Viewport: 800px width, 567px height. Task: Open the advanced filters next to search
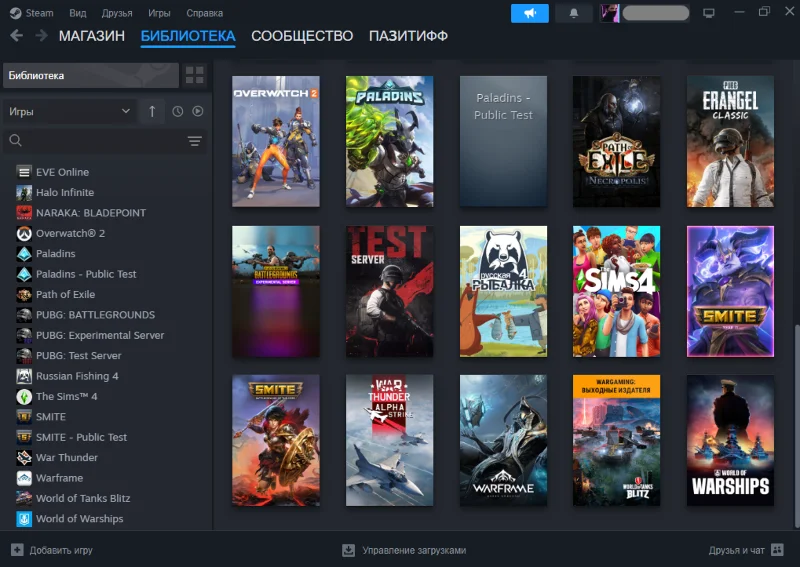tap(195, 141)
